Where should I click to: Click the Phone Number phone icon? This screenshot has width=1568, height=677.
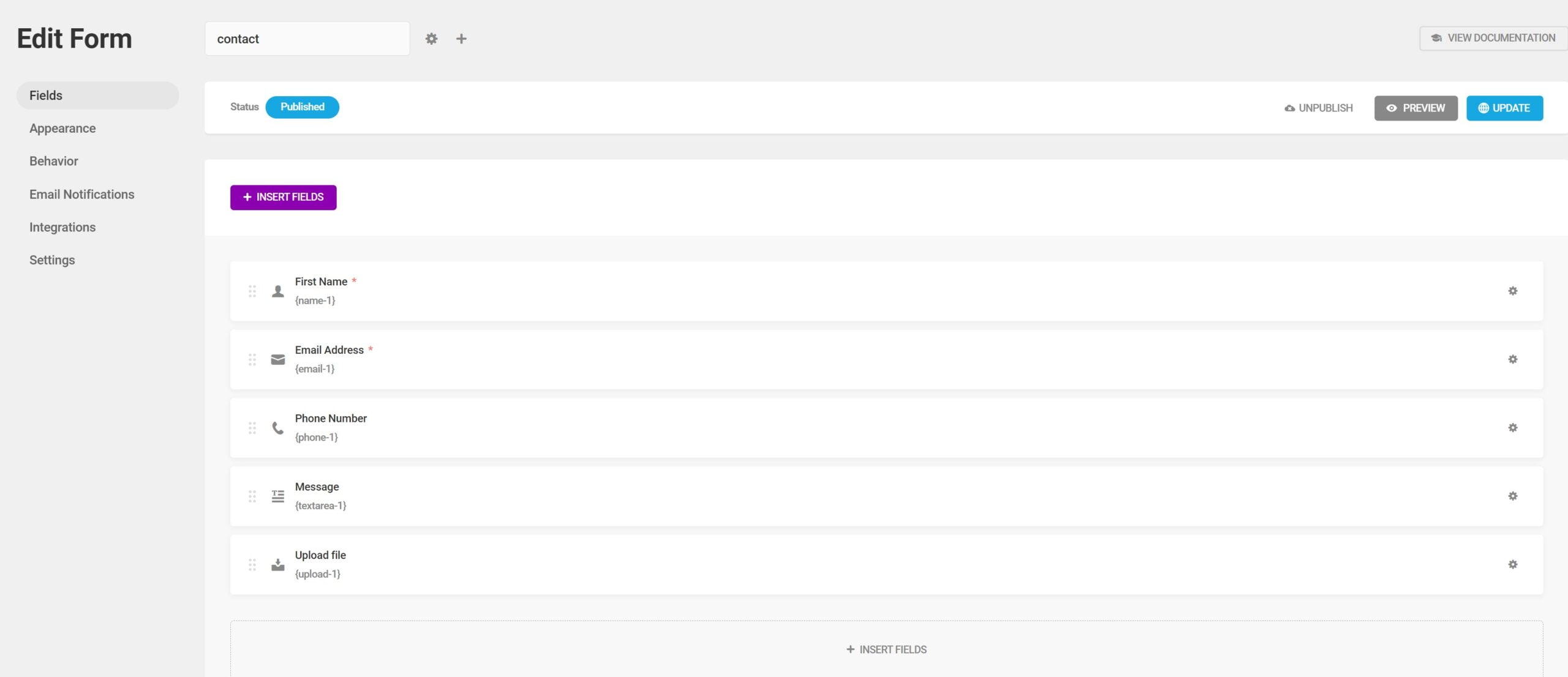[277, 428]
